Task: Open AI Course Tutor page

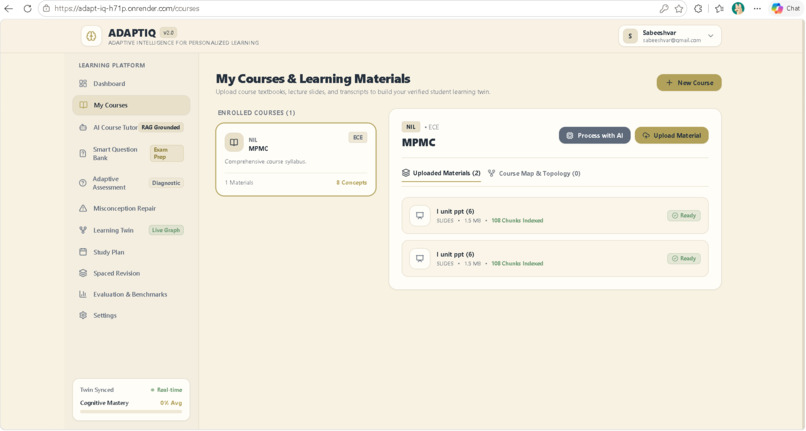Action: point(131,127)
